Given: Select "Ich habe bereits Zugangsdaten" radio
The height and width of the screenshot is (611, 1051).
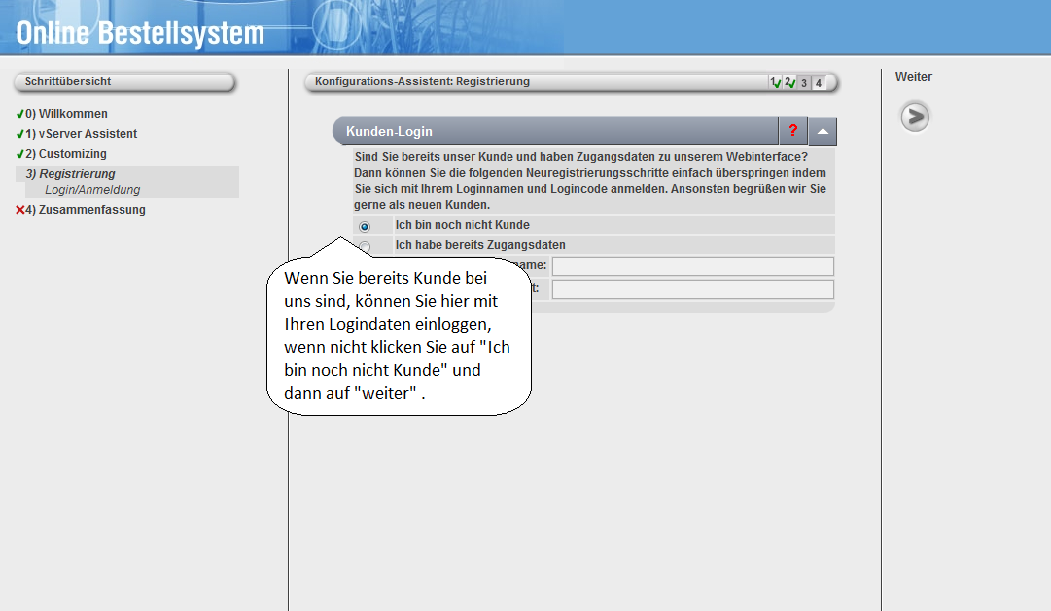Looking at the screenshot, I should tap(364, 246).
